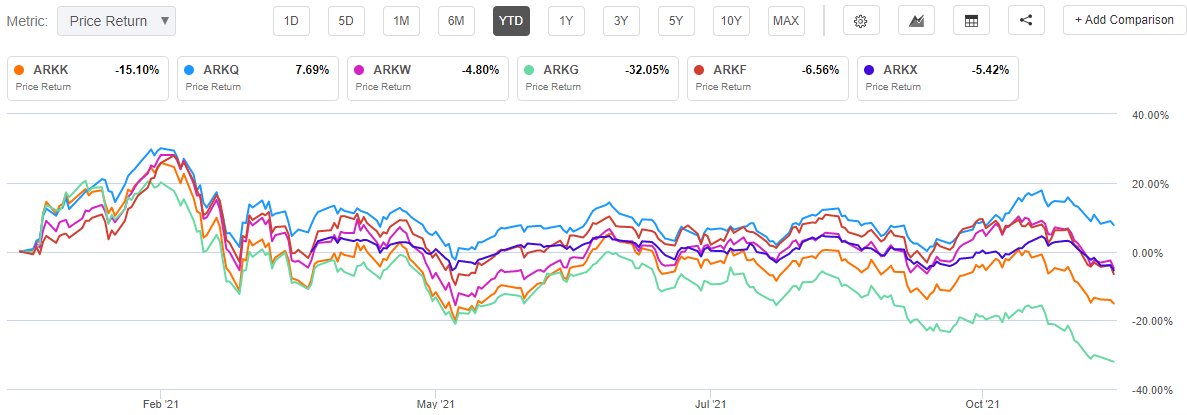This screenshot has height=415, width=1187.
Task: Toggle the ARKW series legend card
Action: pos(428,78)
